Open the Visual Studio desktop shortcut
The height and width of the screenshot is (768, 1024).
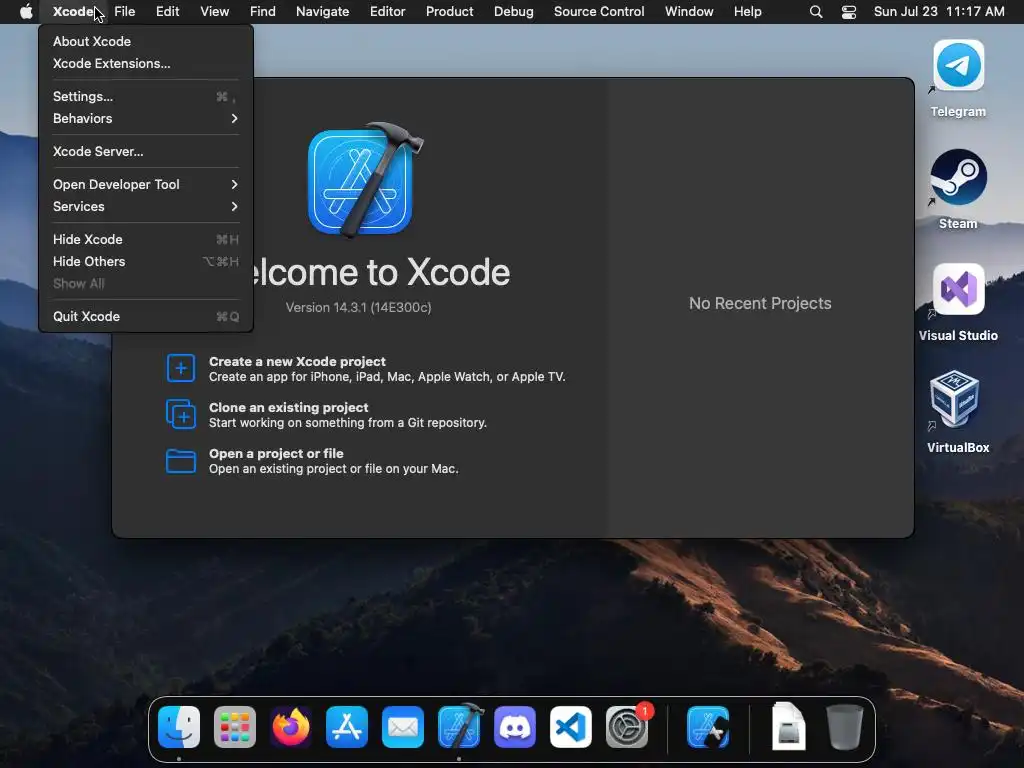click(958, 289)
